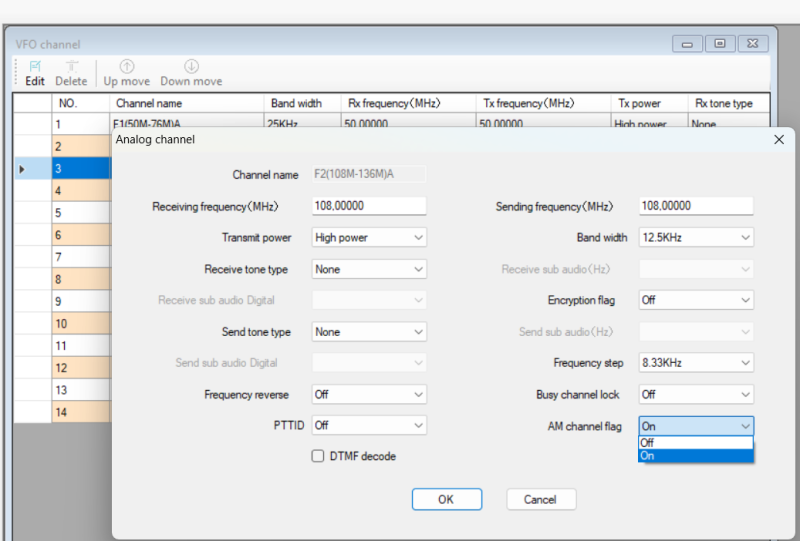
Task: Click the Sending frequency input field
Action: coord(696,206)
